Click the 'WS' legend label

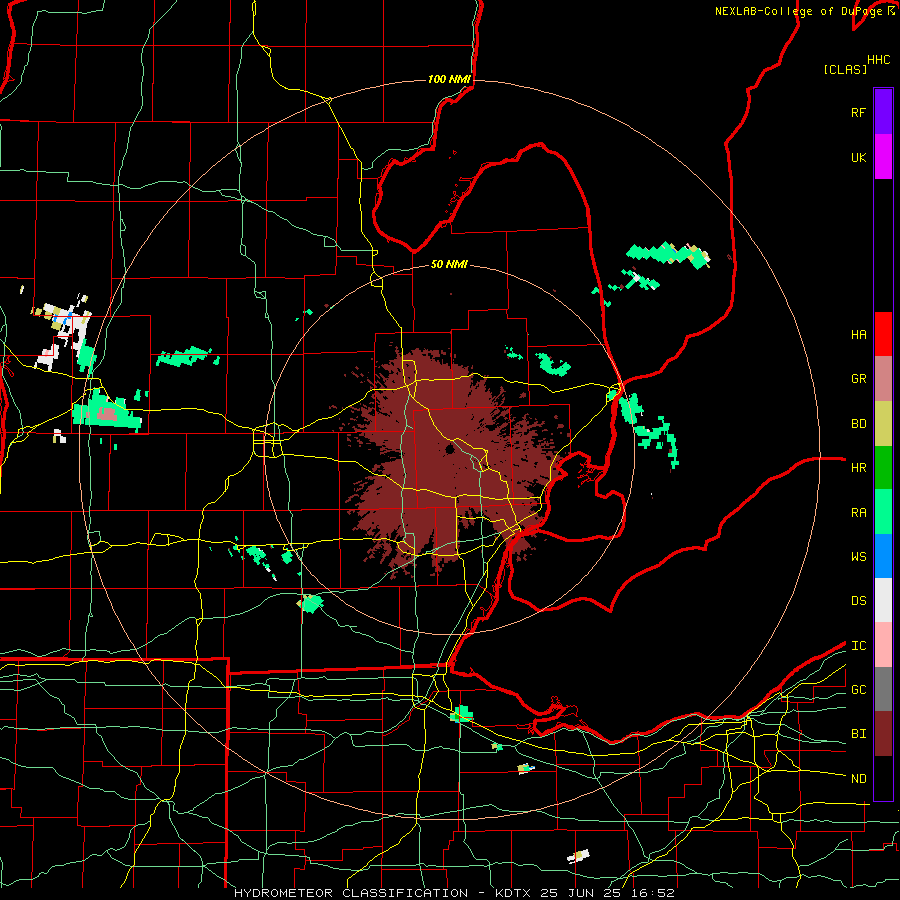(x=858, y=557)
